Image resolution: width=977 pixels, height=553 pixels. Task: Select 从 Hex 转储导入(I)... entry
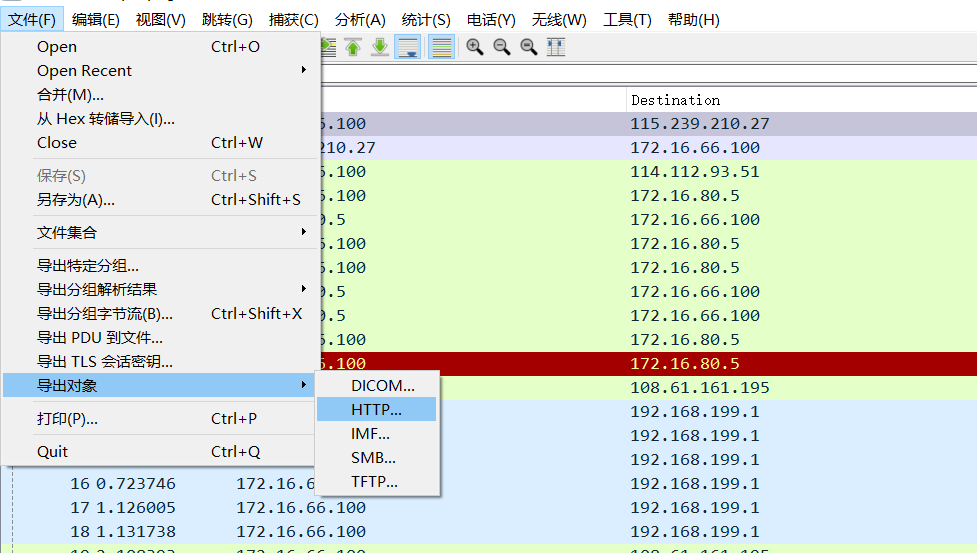pyautogui.click(x=160, y=118)
